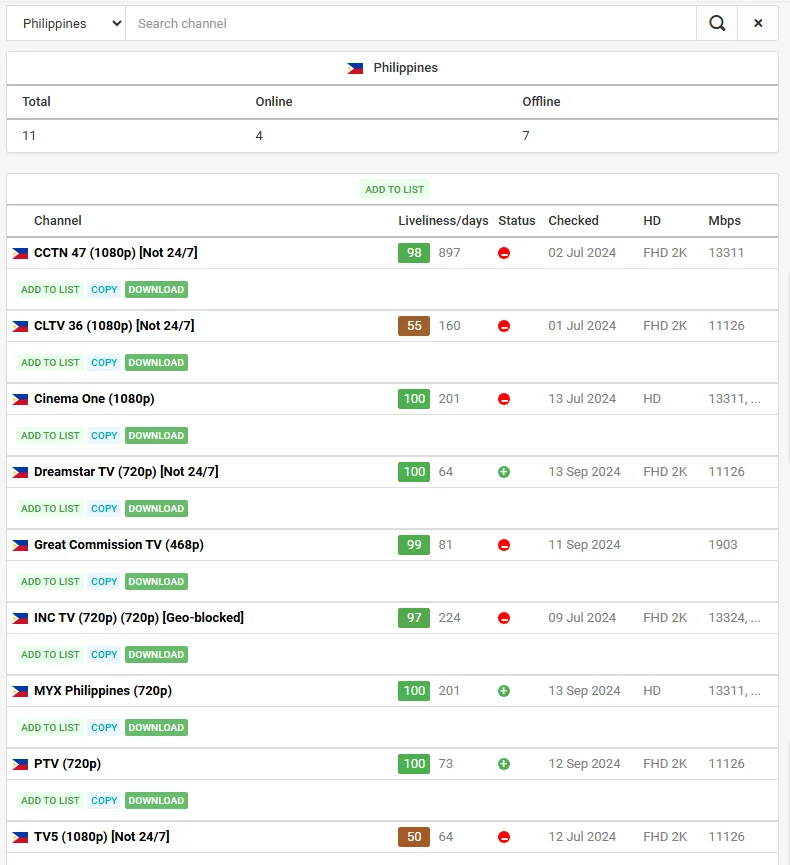Screen dimensions: 790x865
Task: Click the red status icon for TV5
Action: point(504,837)
